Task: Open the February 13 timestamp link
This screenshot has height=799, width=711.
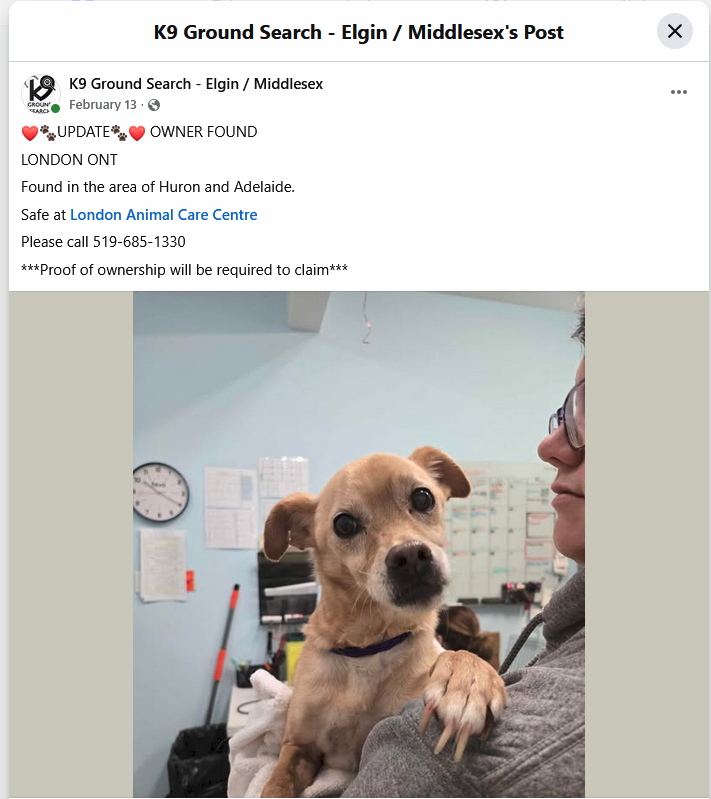Action: tap(102, 105)
